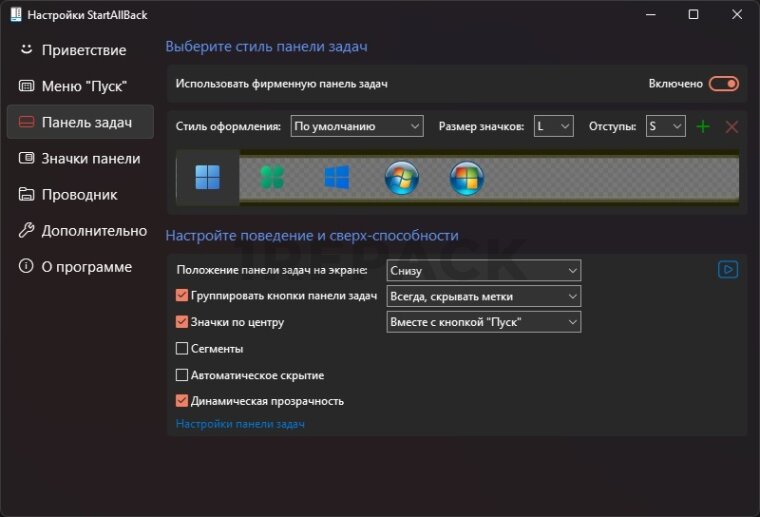Pick the Windows 10 logo start icon
This screenshot has width=760, height=517.
pyautogui.click(x=337, y=178)
